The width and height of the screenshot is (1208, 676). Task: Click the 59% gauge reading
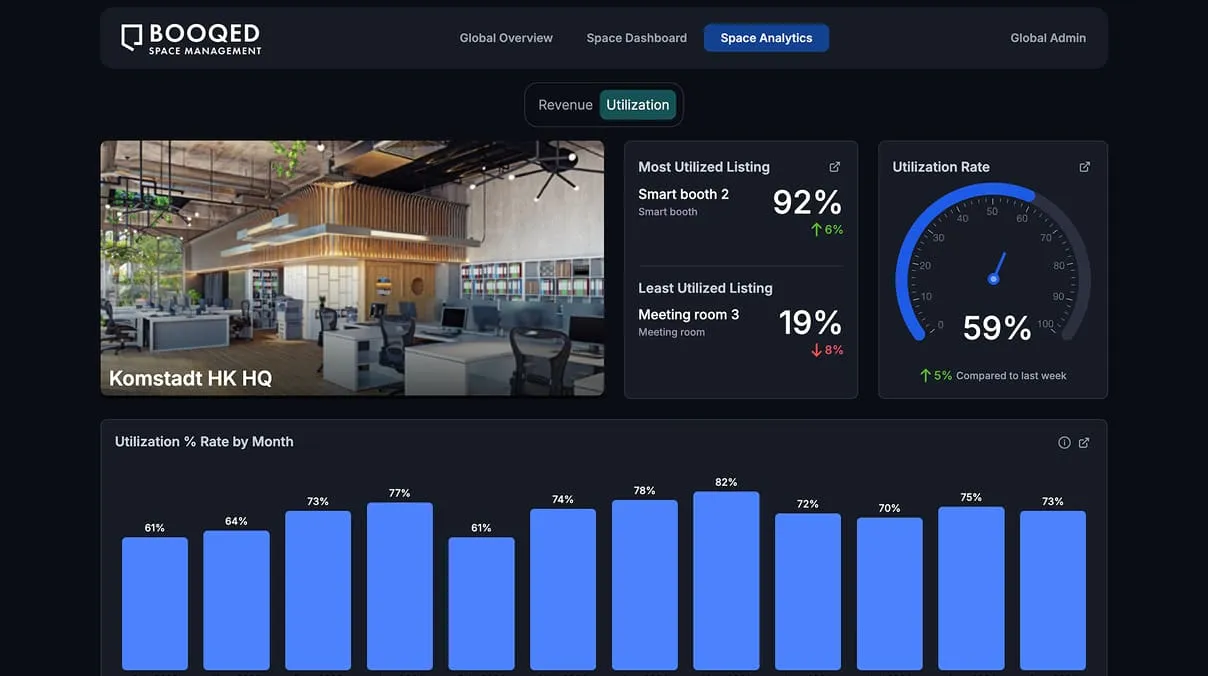[997, 328]
